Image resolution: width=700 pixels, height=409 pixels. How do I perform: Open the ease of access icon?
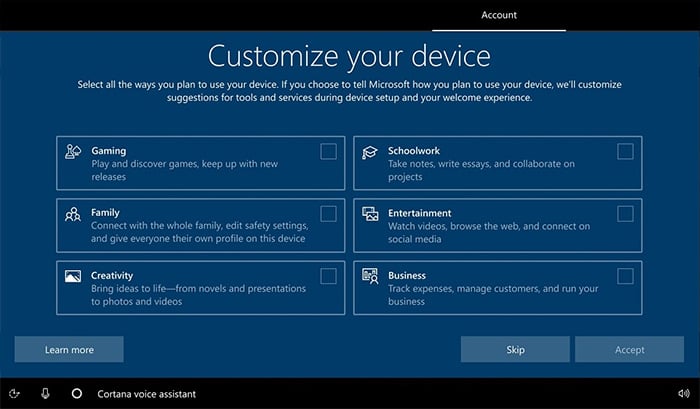tap(14, 393)
